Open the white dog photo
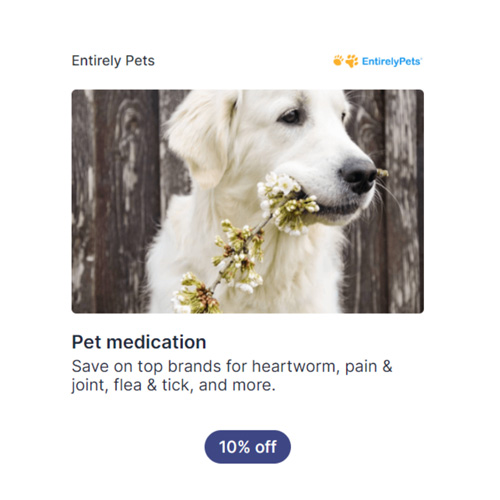Image resolution: width=500 pixels, height=500 pixels. pyautogui.click(x=248, y=201)
